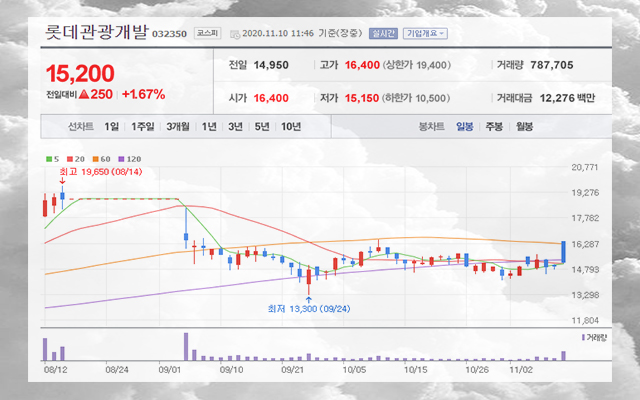The image size is (640, 400).
Task: Click the large blue latest candle
Action: point(563,252)
